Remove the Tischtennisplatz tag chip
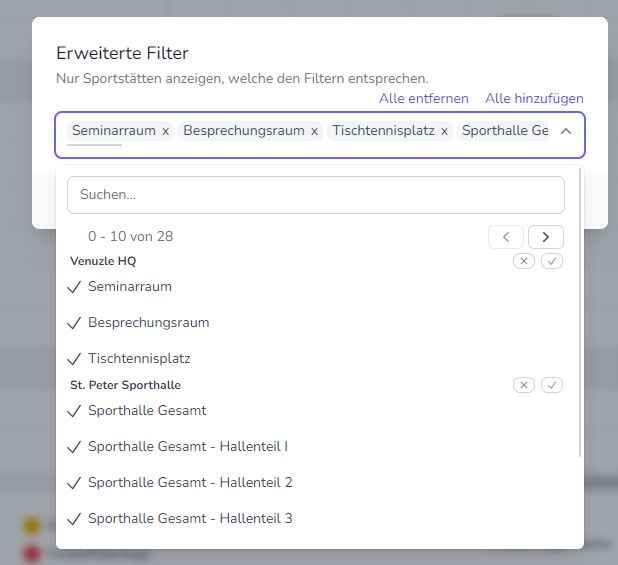The height and width of the screenshot is (565, 618). (444, 131)
